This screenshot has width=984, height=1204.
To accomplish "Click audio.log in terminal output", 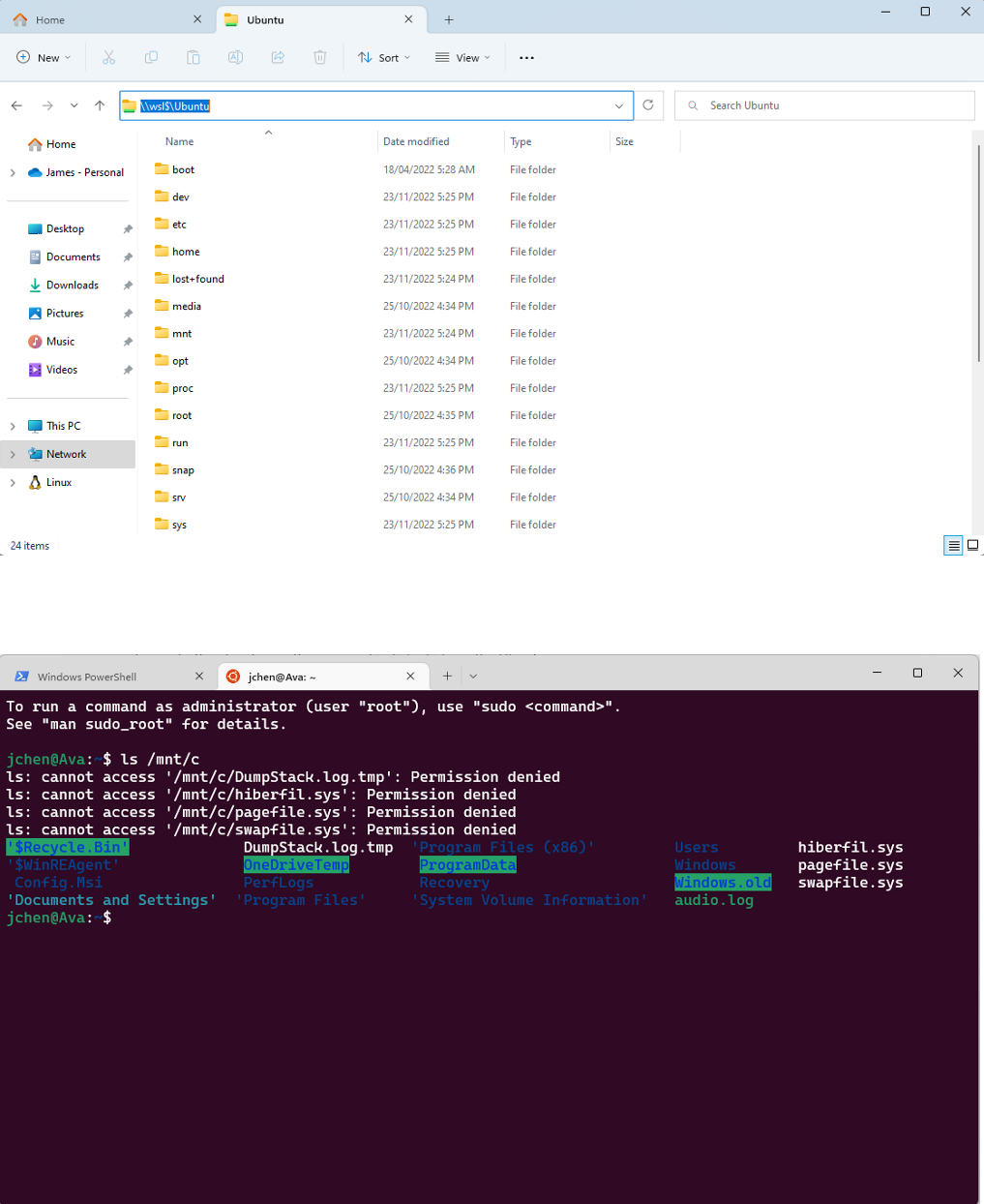I will coord(714,900).
